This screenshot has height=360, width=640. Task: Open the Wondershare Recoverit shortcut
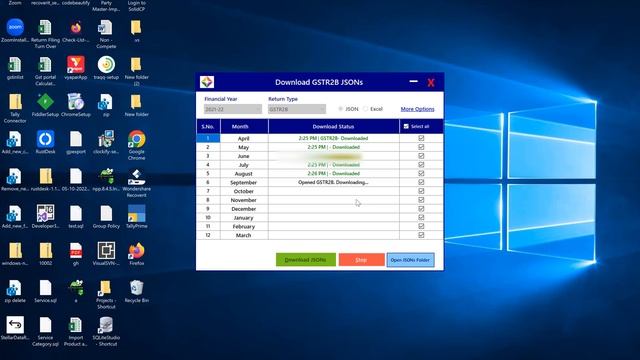tap(136, 176)
